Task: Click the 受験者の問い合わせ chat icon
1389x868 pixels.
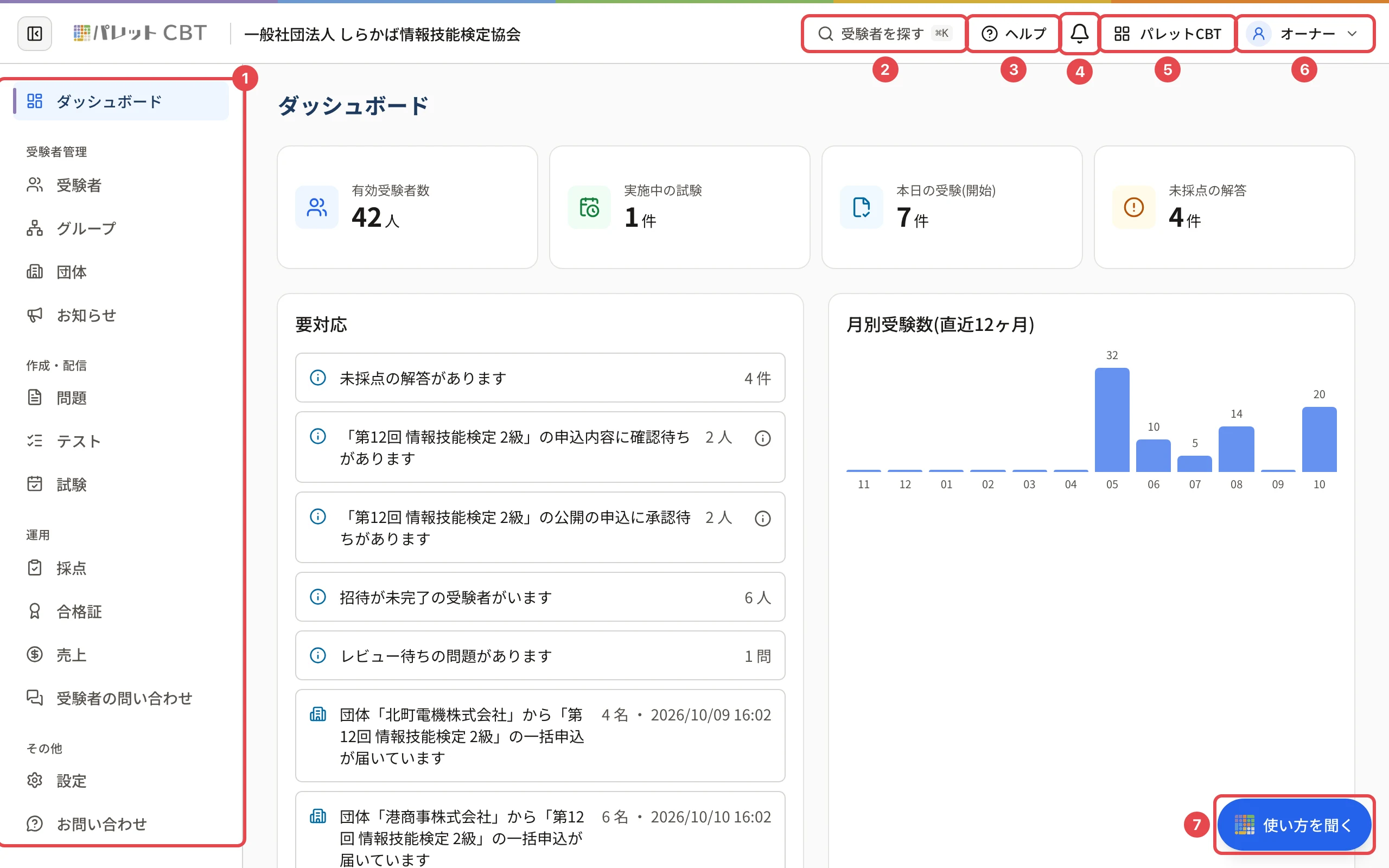Action: [x=34, y=698]
